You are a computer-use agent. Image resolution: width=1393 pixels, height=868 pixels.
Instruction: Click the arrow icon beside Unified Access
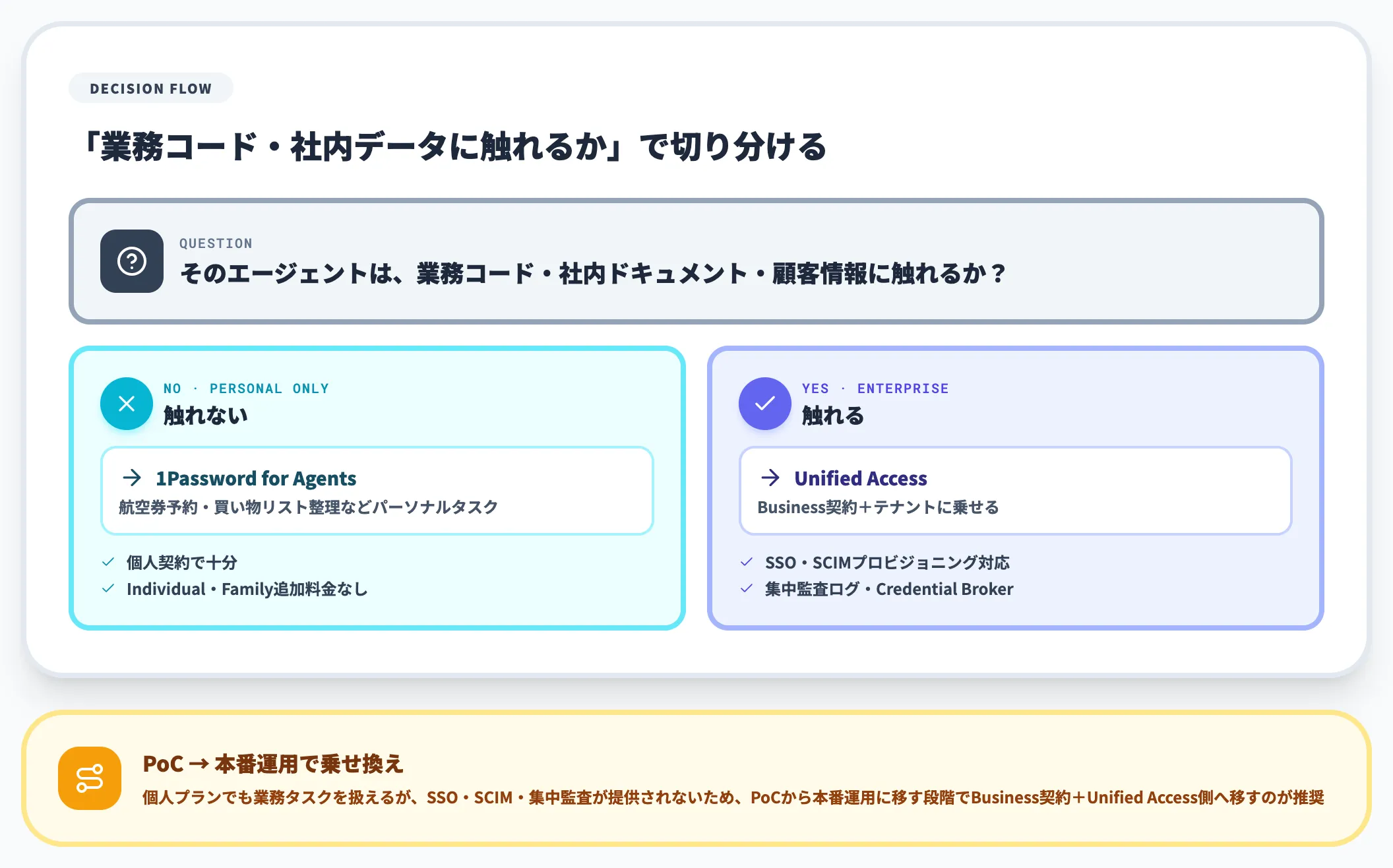coord(770,478)
